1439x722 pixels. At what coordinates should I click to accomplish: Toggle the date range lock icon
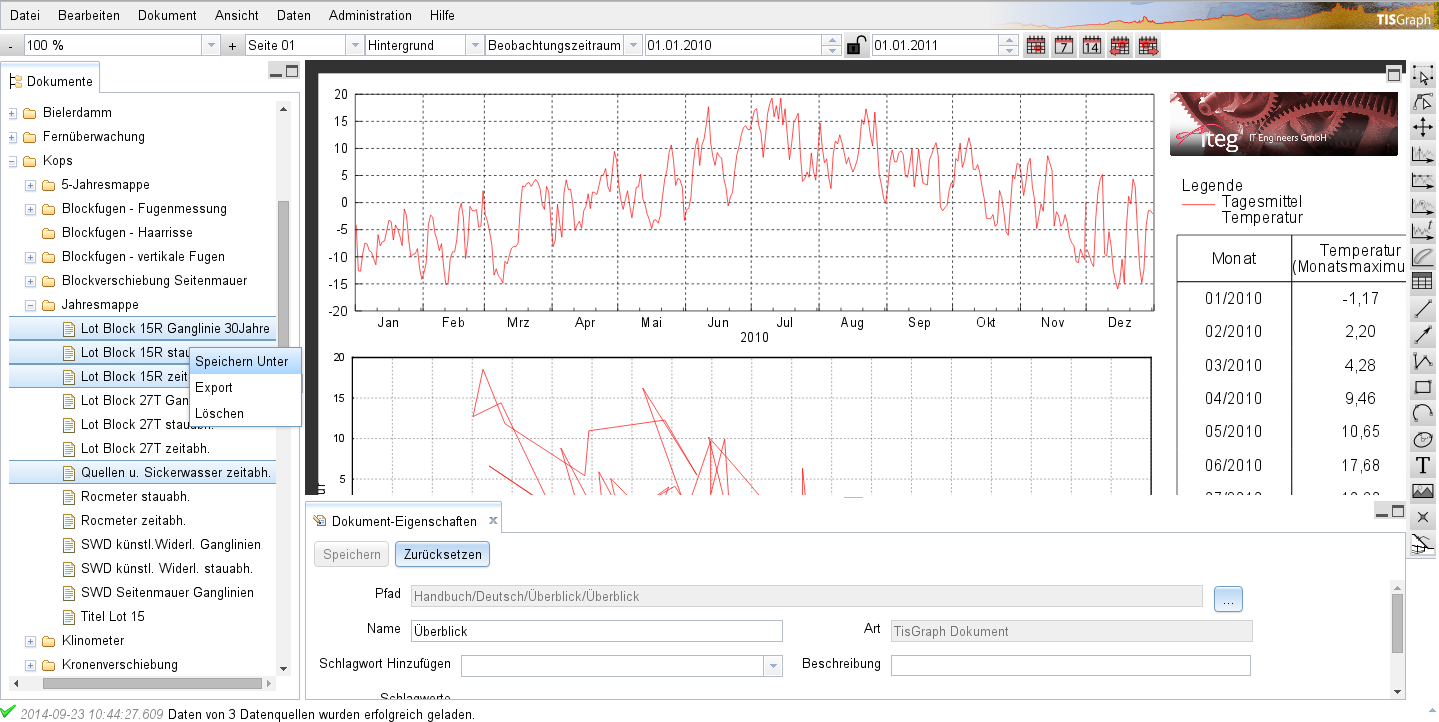point(856,45)
